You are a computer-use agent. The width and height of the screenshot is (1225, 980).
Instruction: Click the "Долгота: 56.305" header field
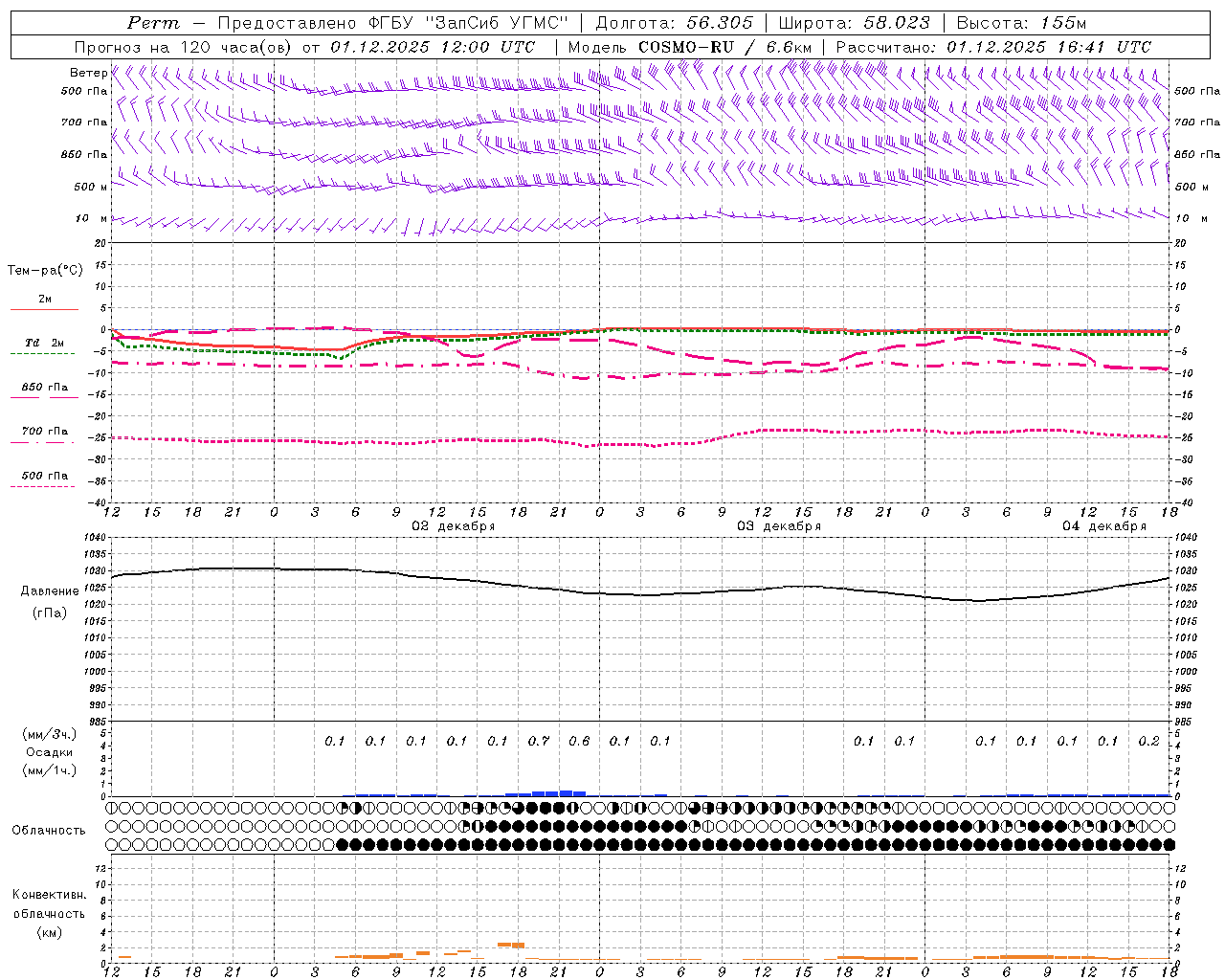(x=675, y=23)
